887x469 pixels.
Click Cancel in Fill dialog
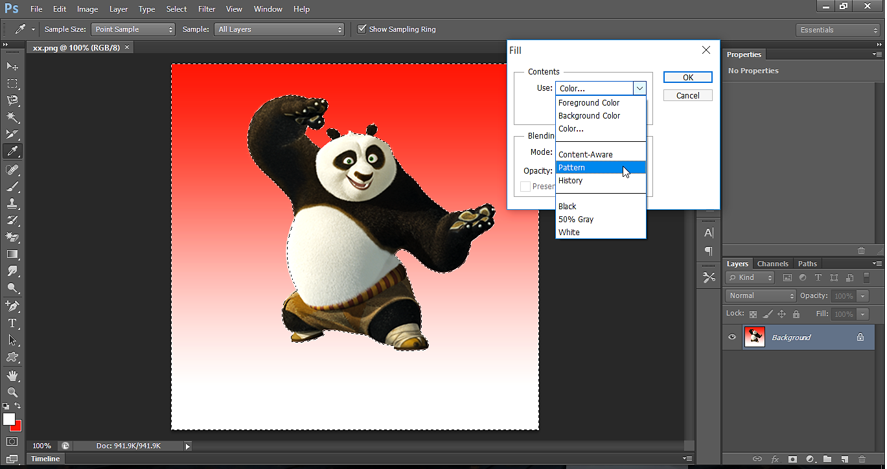click(688, 96)
